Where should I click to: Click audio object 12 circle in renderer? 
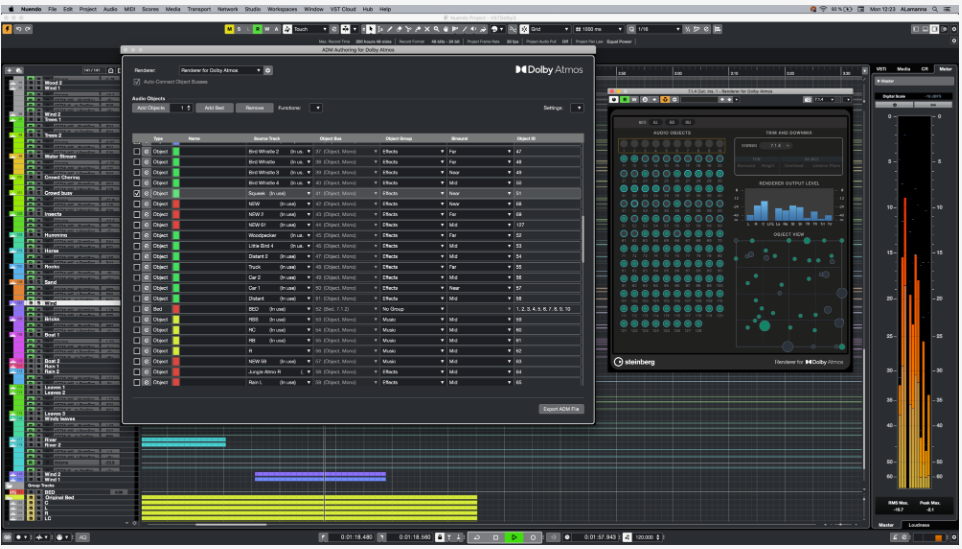[x=634, y=158]
